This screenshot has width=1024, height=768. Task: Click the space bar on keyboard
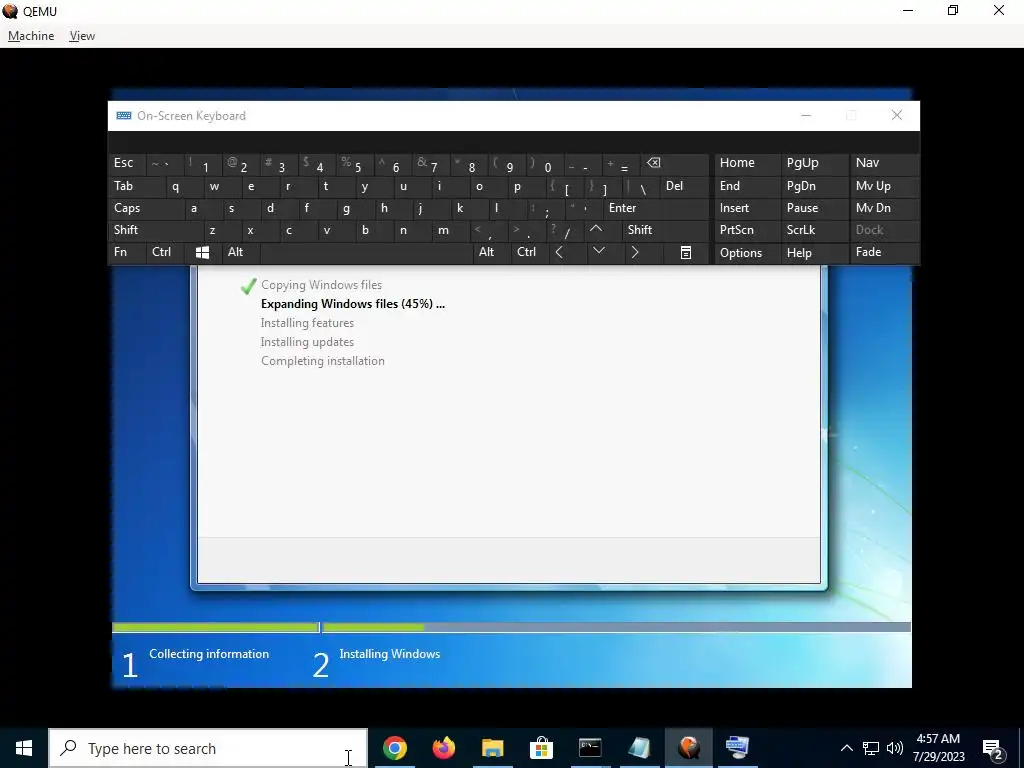(x=366, y=253)
